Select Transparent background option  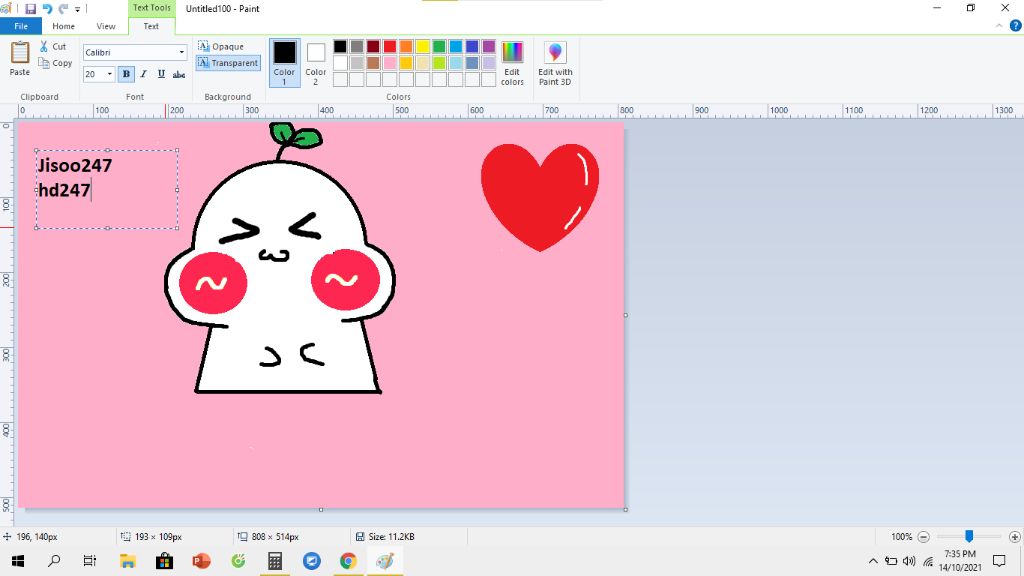click(x=228, y=63)
